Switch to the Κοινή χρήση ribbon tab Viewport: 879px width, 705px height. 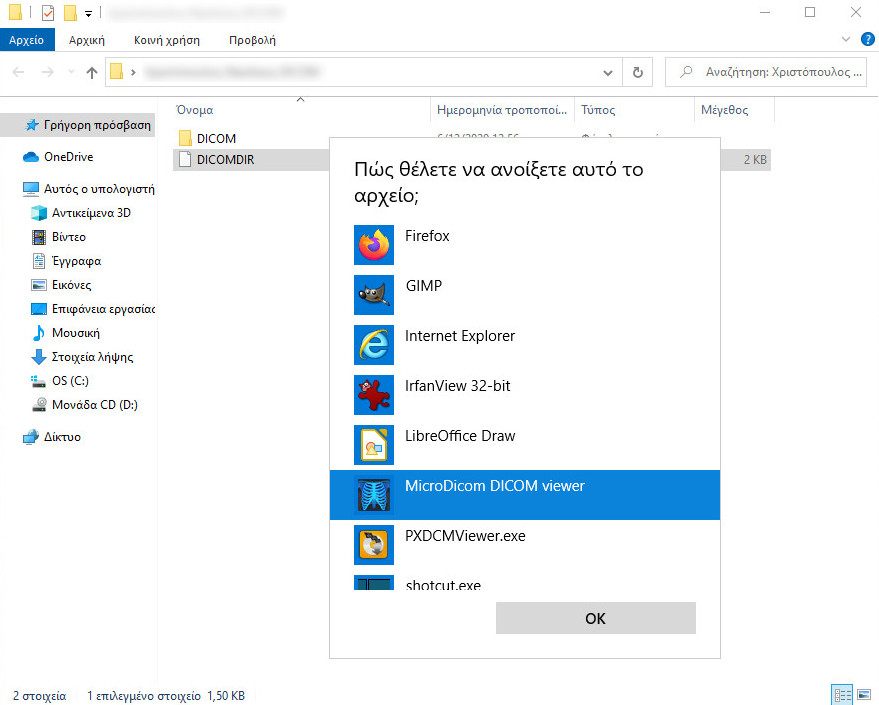166,40
